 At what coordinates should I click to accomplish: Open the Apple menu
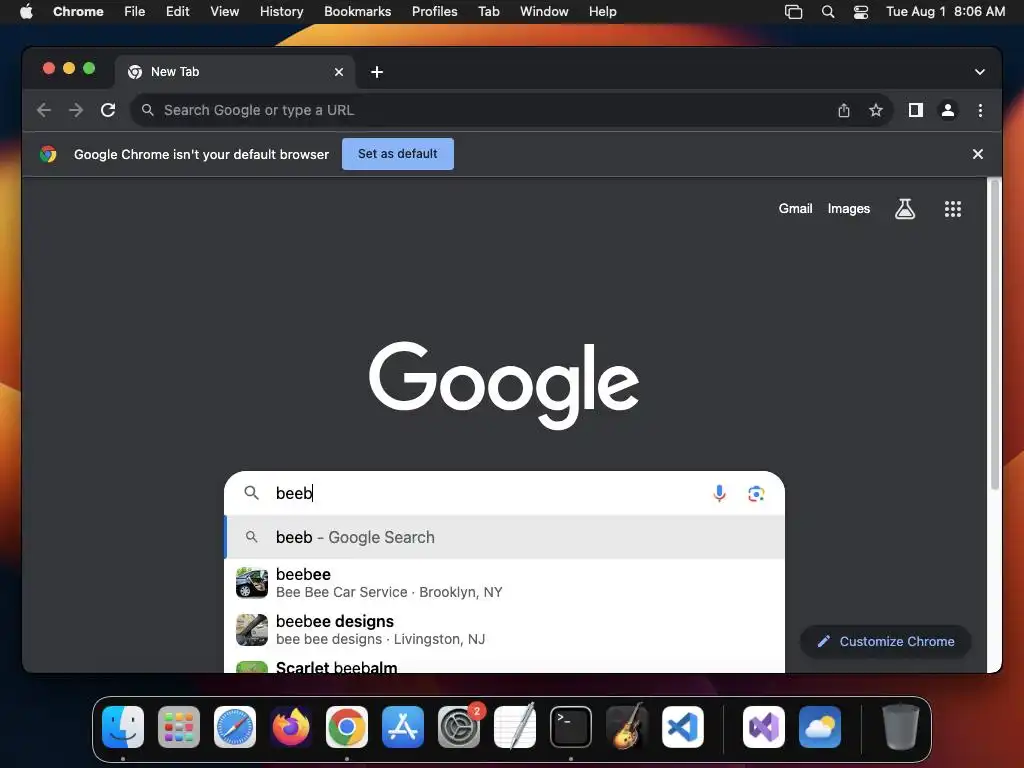point(26,12)
